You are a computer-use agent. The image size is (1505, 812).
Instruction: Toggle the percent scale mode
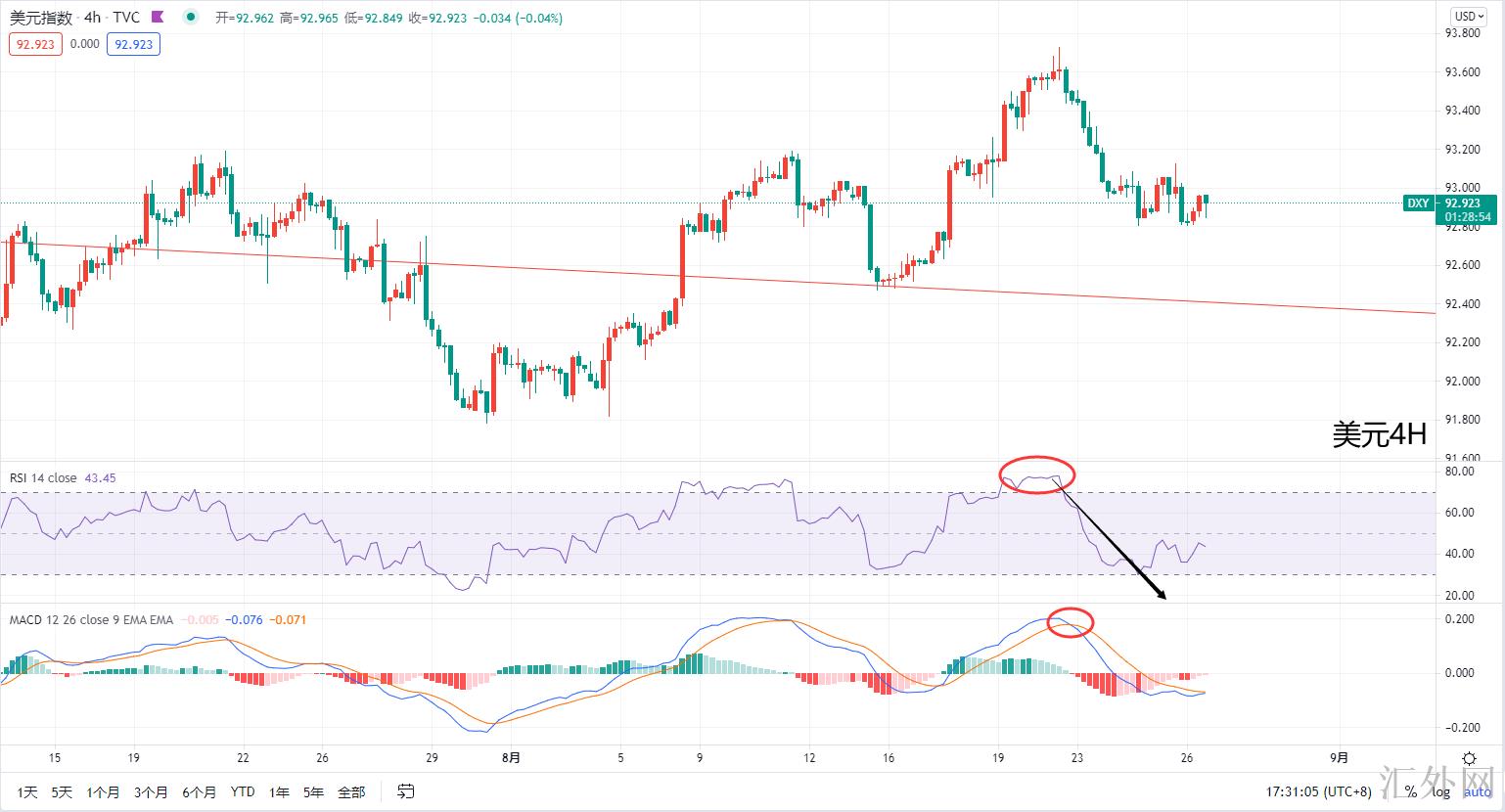1412,791
